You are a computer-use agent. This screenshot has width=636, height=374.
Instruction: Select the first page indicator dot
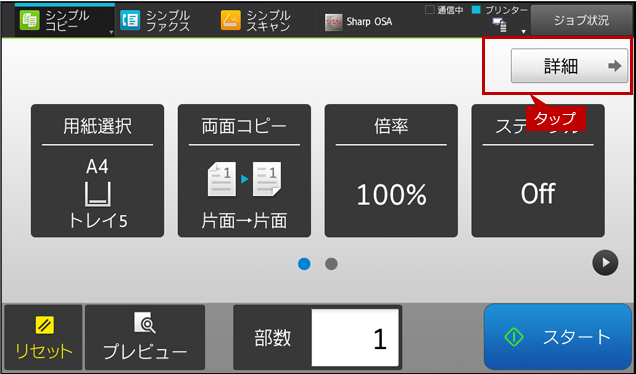pos(304,264)
